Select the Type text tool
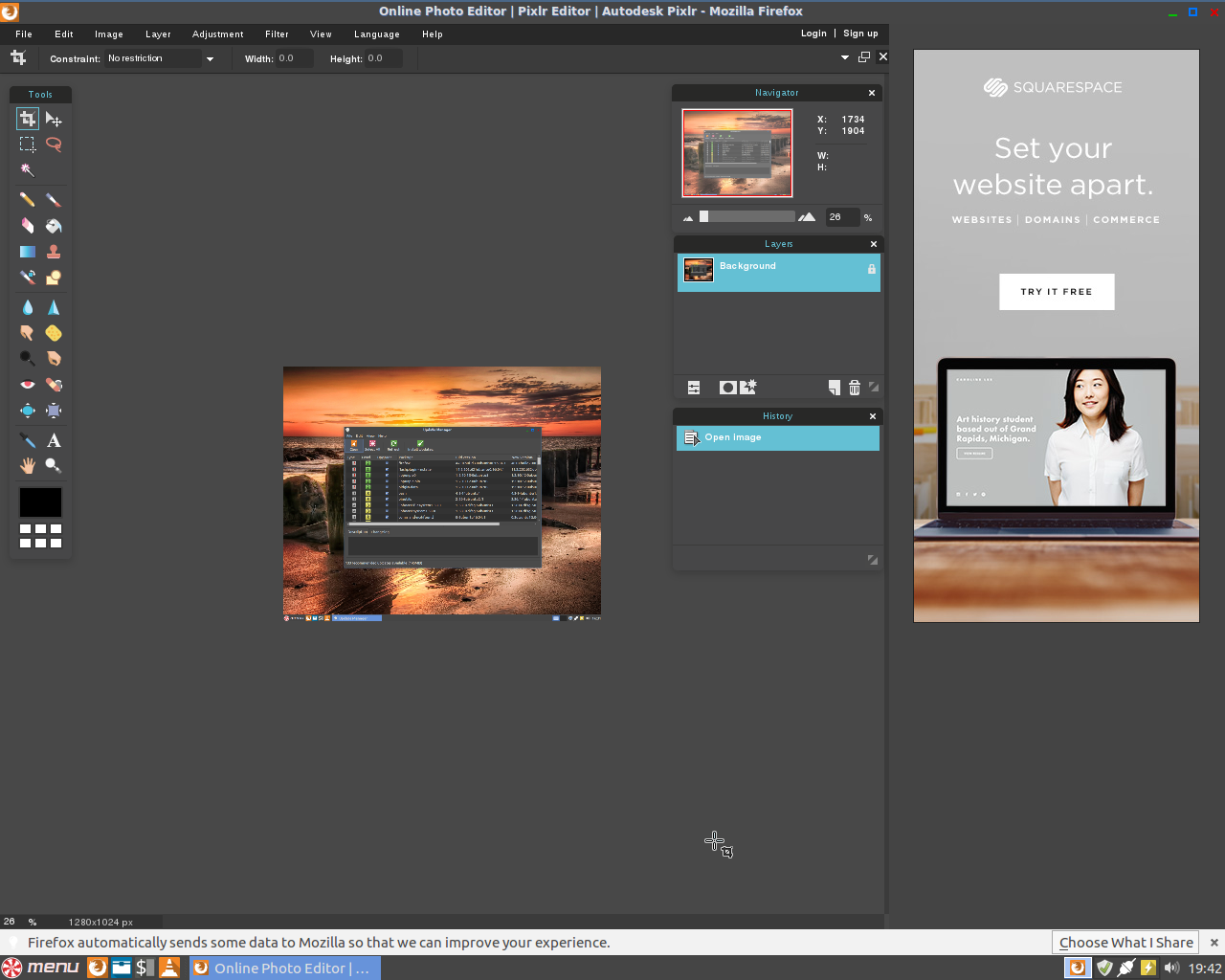The width and height of the screenshot is (1225, 980). (x=54, y=440)
